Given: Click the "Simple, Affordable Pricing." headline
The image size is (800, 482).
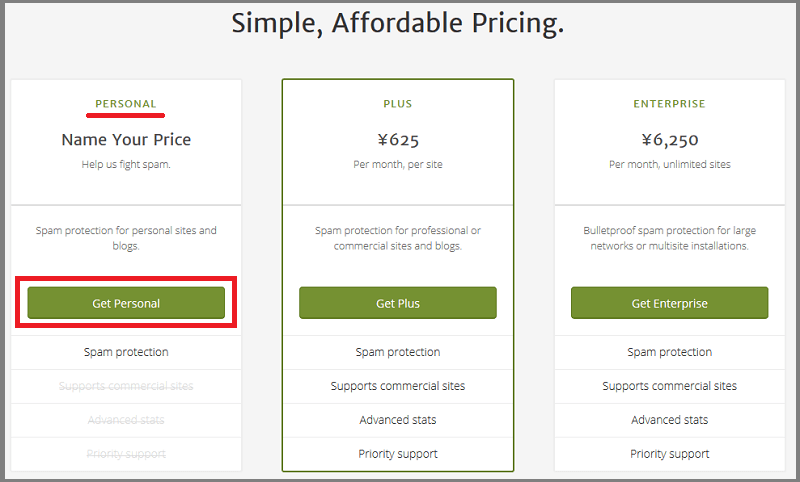Looking at the screenshot, I should (x=398, y=24).
